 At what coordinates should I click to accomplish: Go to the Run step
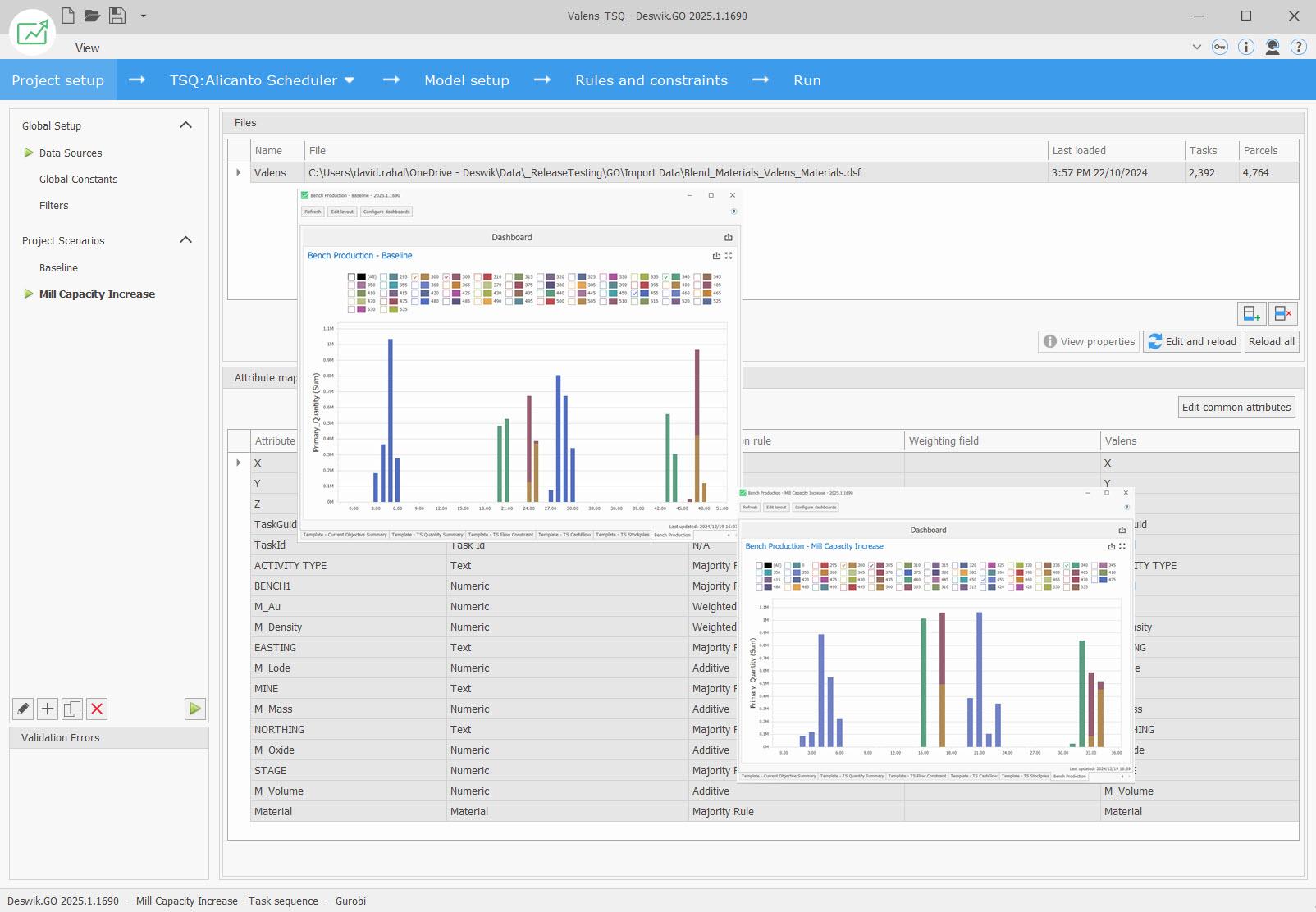click(807, 80)
